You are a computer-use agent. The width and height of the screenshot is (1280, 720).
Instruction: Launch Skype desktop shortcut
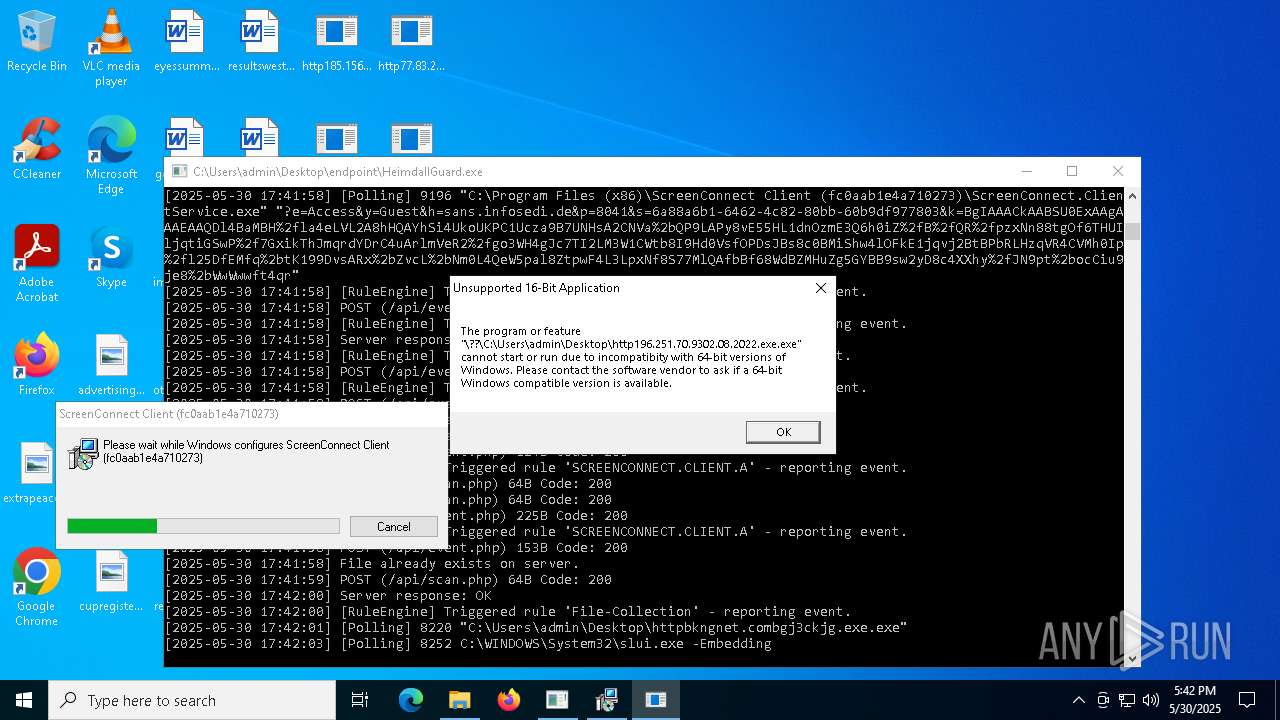coord(111,257)
